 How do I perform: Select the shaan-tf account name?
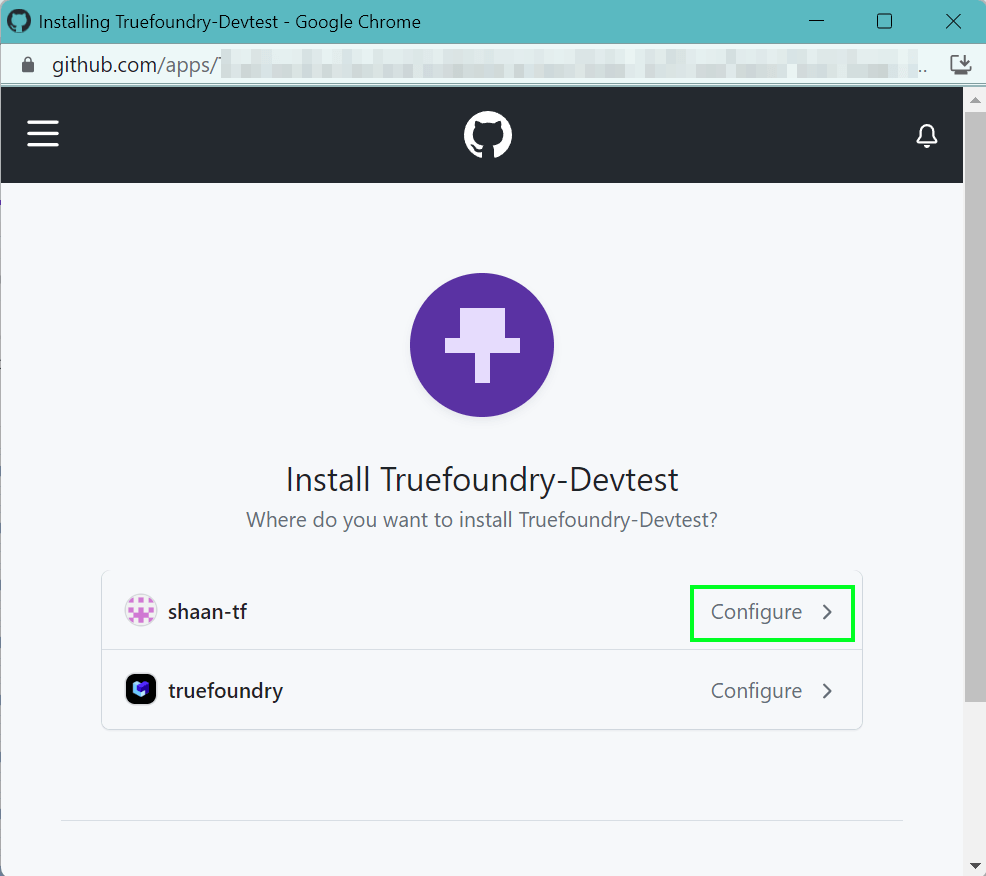(x=207, y=611)
